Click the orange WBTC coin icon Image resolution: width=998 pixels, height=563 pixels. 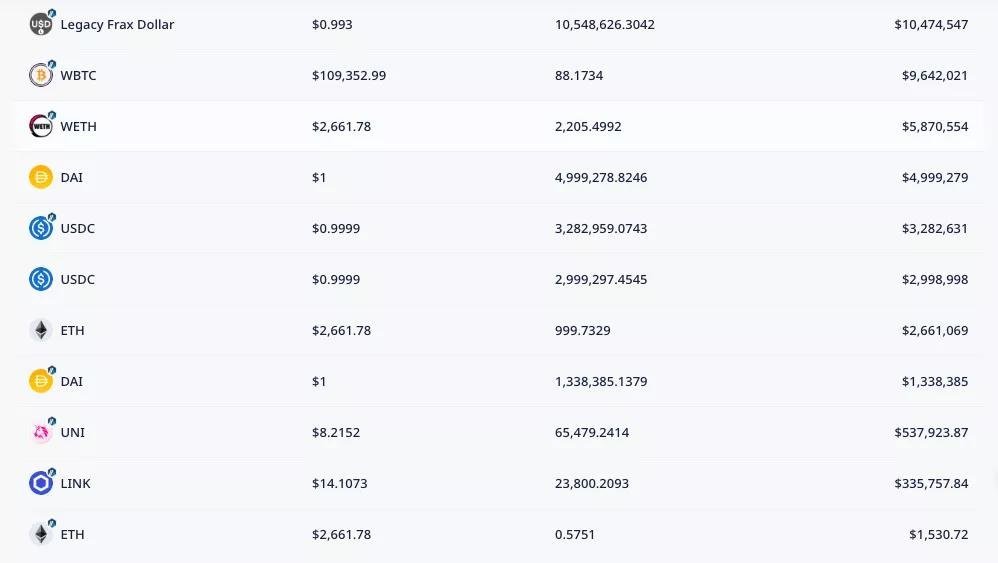(x=41, y=75)
